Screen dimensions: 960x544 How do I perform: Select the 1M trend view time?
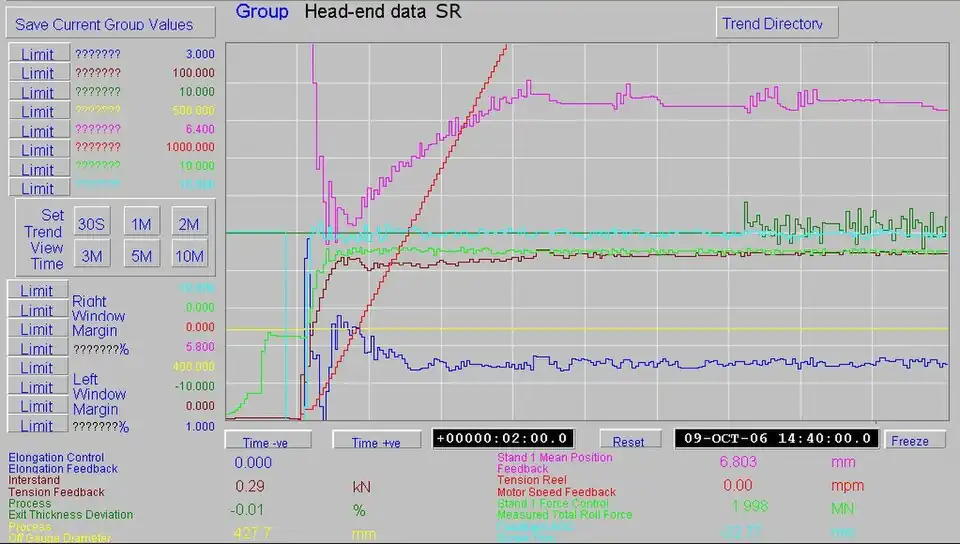point(141,224)
